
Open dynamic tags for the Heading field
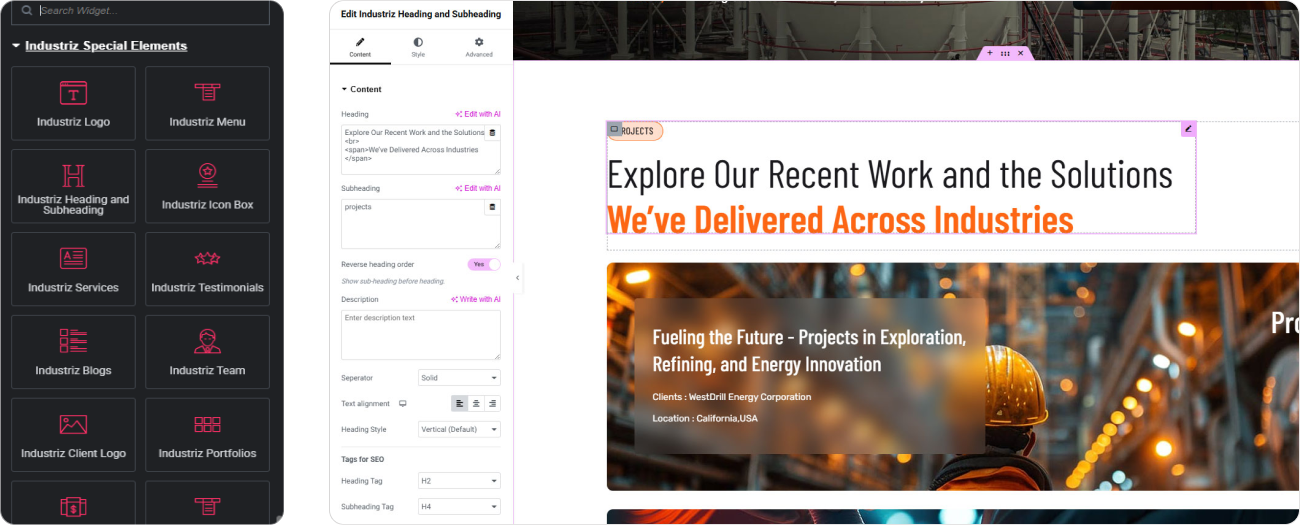491,133
